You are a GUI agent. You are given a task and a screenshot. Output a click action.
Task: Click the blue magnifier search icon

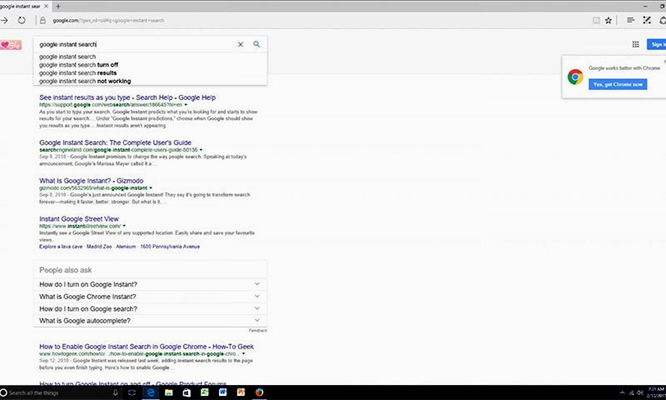pyautogui.click(x=257, y=44)
